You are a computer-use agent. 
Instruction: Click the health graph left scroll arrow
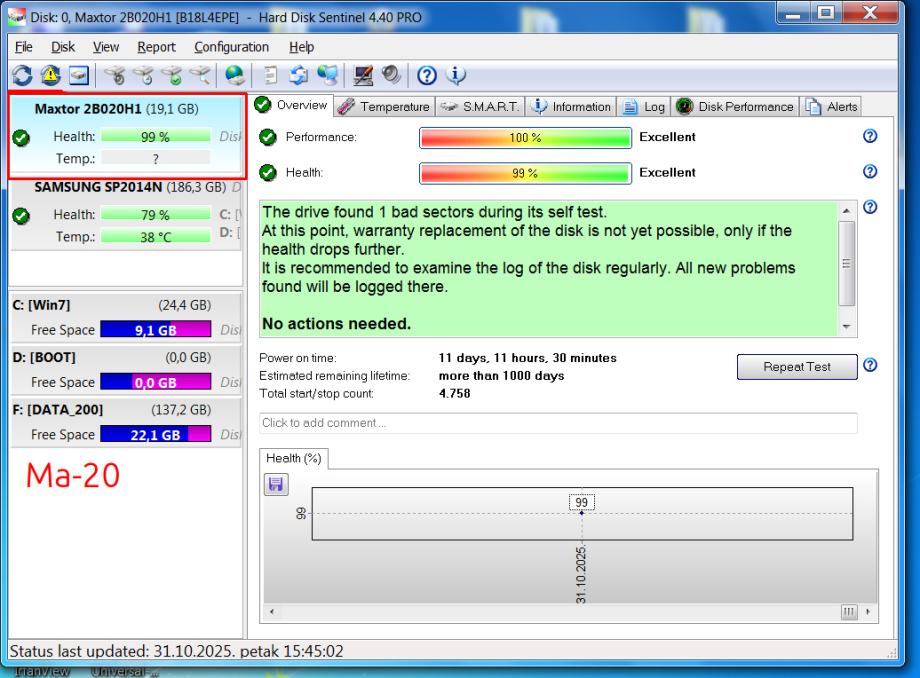tap(272, 612)
